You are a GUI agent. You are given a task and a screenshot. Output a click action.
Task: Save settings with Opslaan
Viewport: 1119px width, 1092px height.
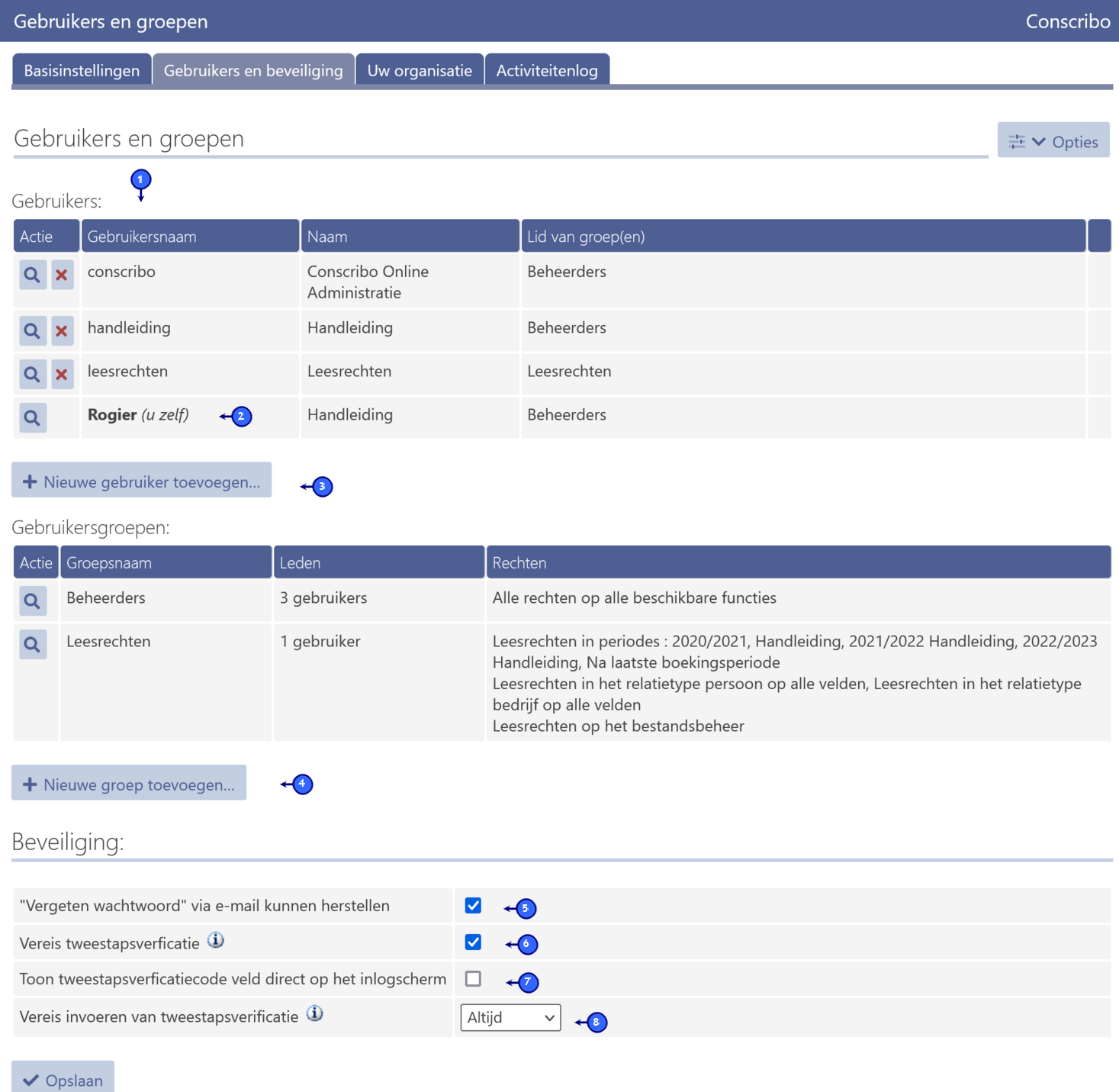(63, 1078)
